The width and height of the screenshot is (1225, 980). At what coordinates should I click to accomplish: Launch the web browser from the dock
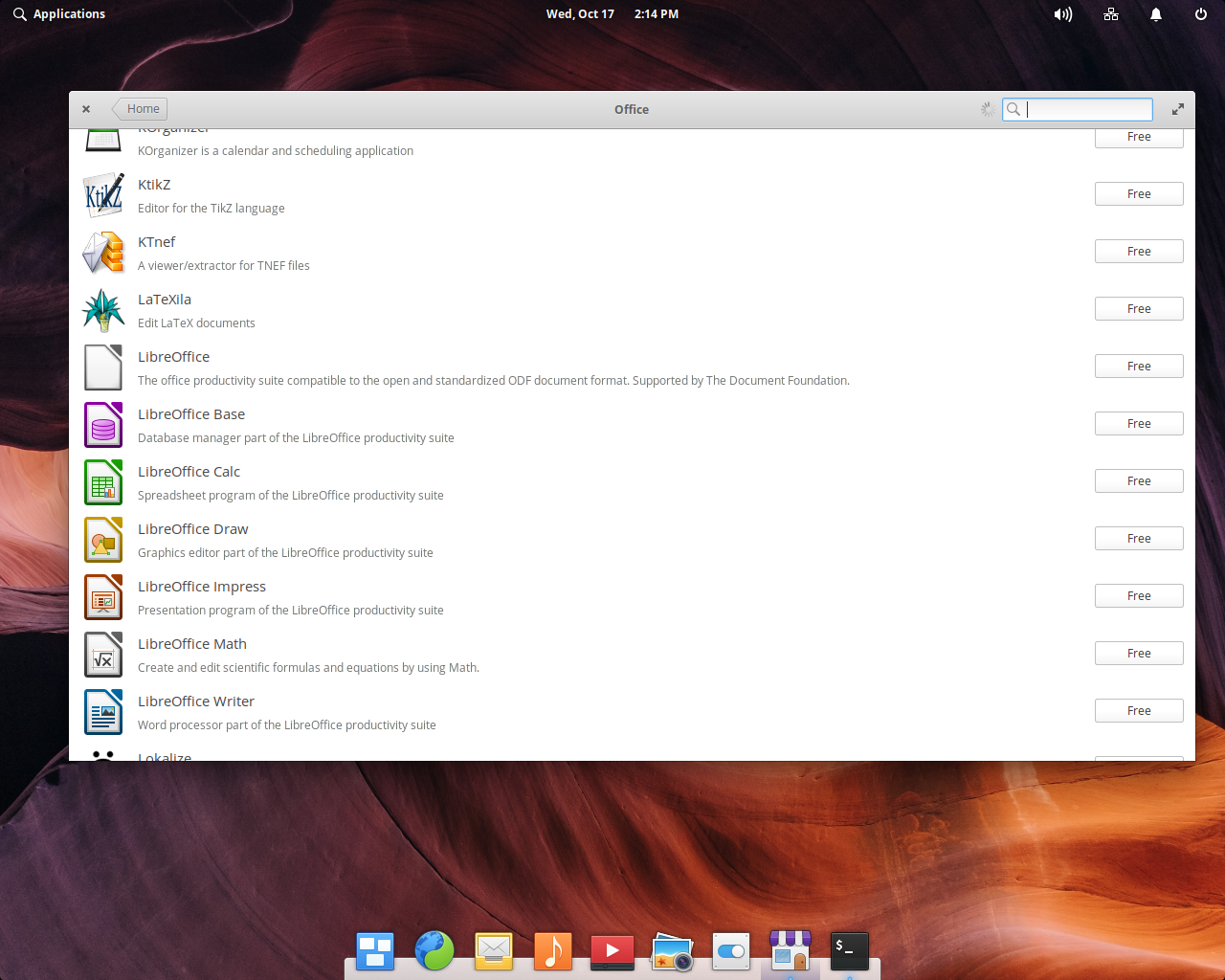click(x=434, y=951)
